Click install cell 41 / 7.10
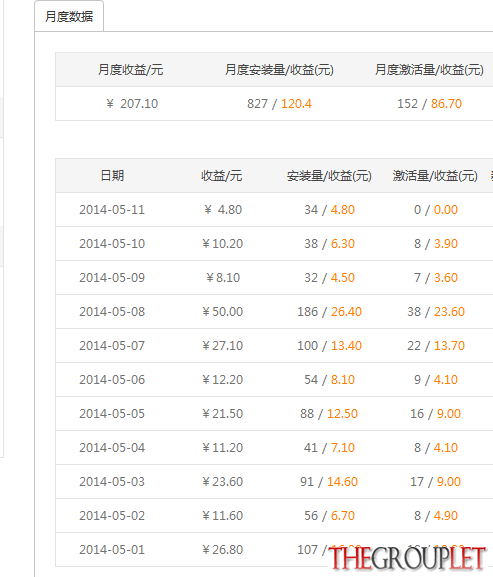The image size is (493, 577). 329,448
